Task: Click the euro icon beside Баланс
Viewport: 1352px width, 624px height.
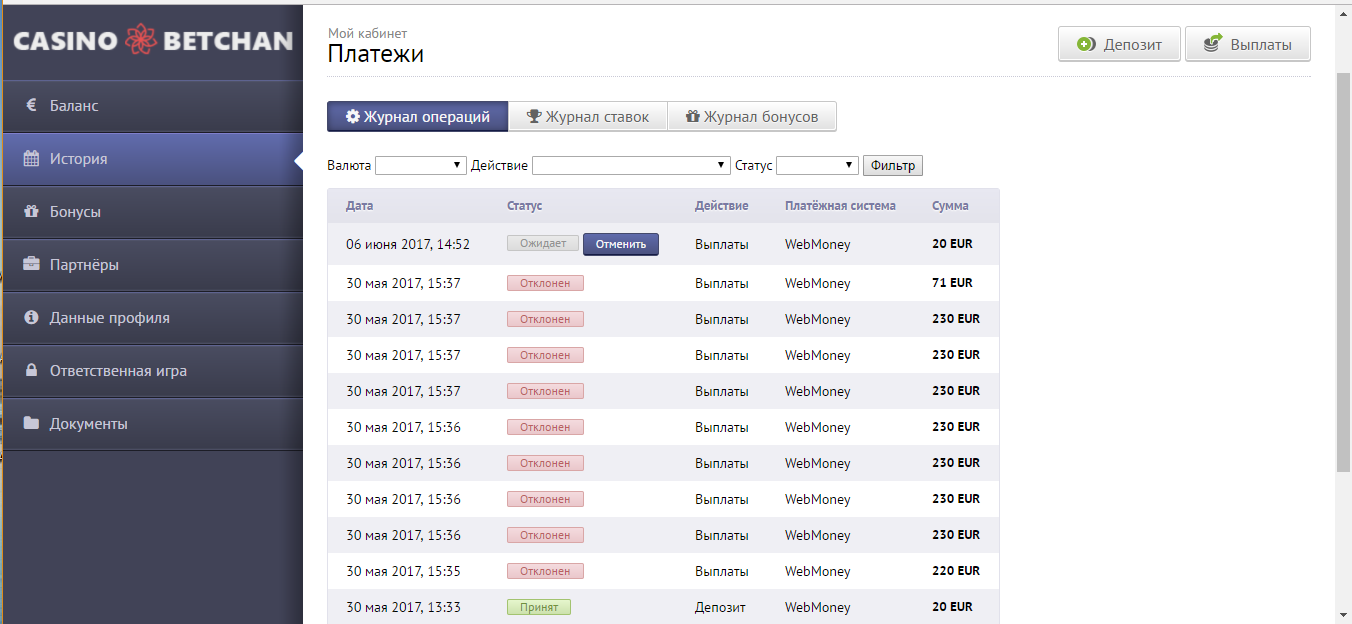Action: (31, 105)
